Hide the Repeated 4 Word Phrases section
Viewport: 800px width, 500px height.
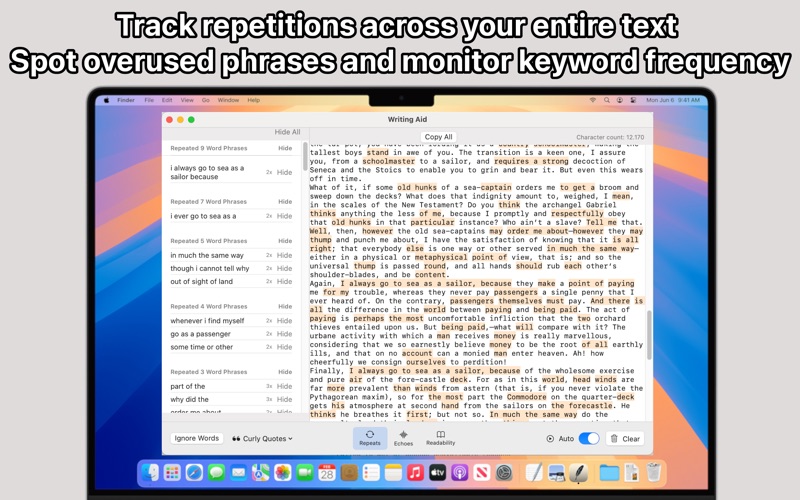[x=285, y=307]
